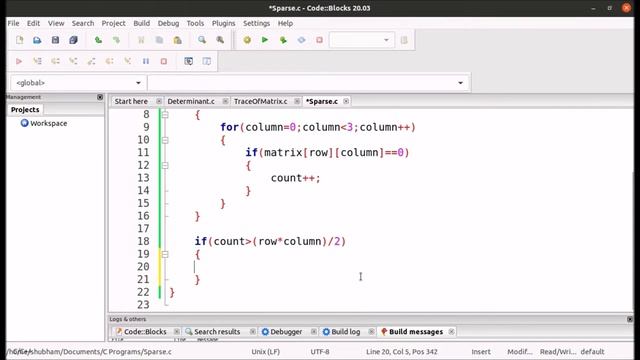Screen dimensions: 640x360
Task: Collapse the code fold at line 10
Action: click(165, 140)
